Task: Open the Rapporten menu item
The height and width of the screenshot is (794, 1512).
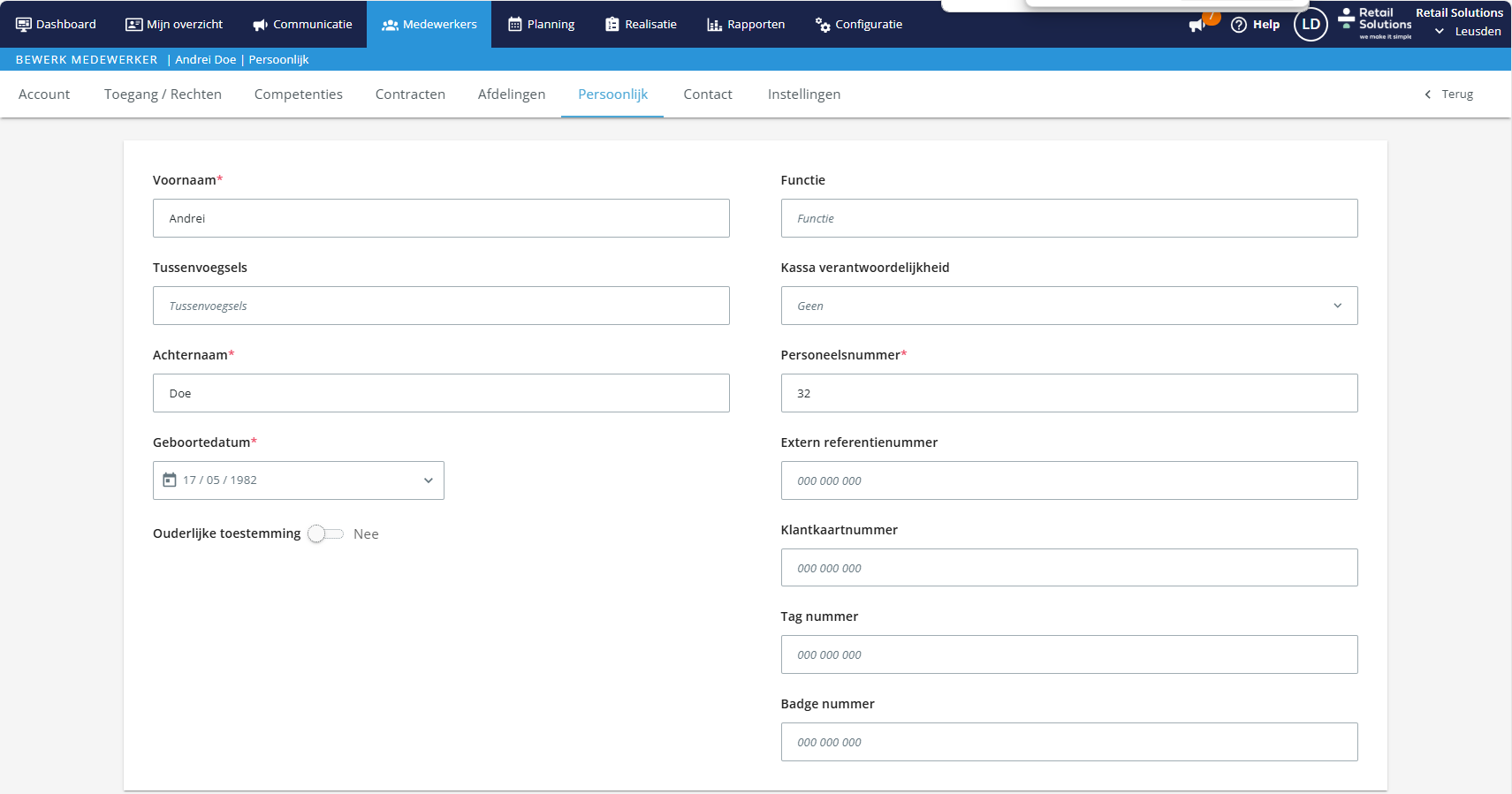Action: 746,25
